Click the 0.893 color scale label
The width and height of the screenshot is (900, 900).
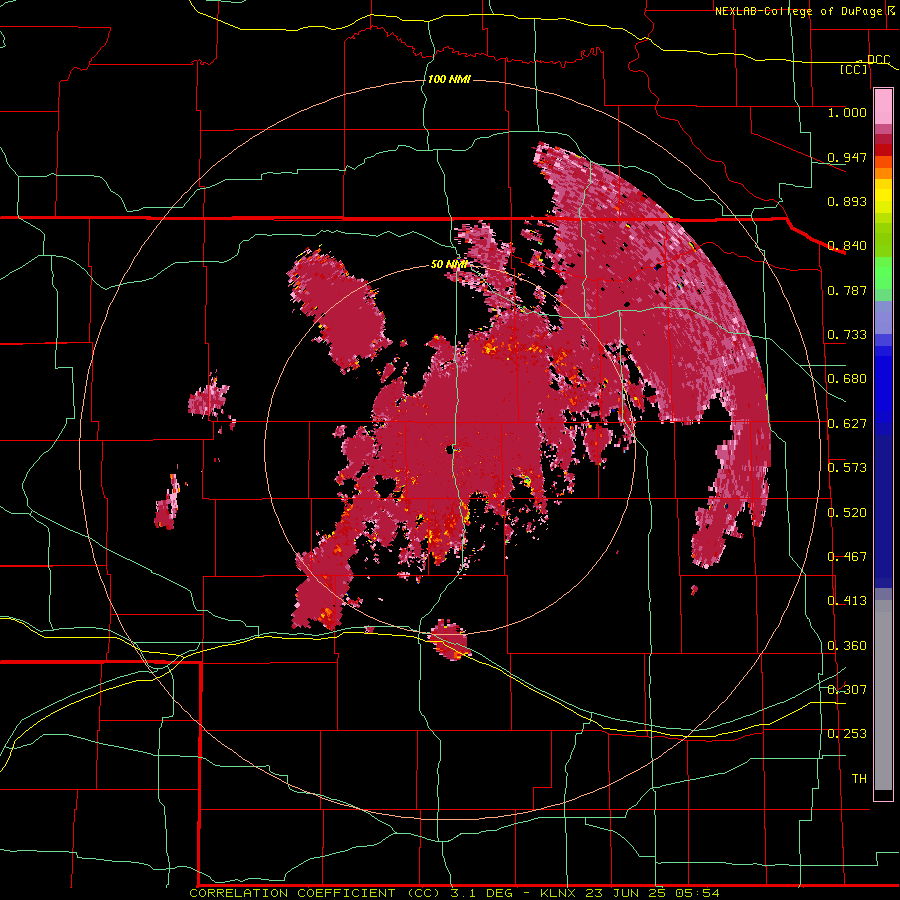coord(847,201)
